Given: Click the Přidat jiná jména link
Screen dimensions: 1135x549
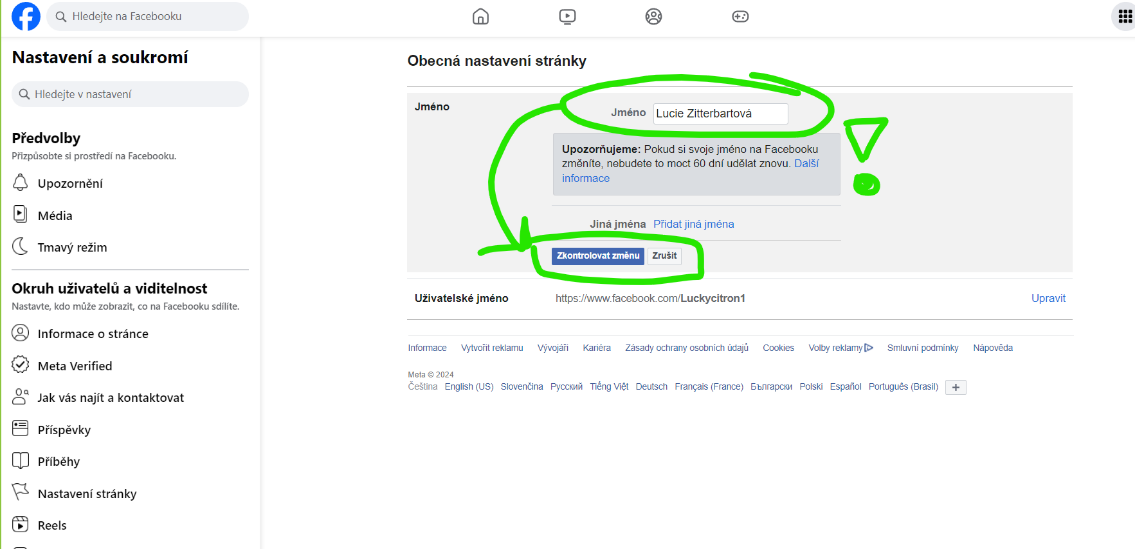Looking at the screenshot, I should pos(693,224).
